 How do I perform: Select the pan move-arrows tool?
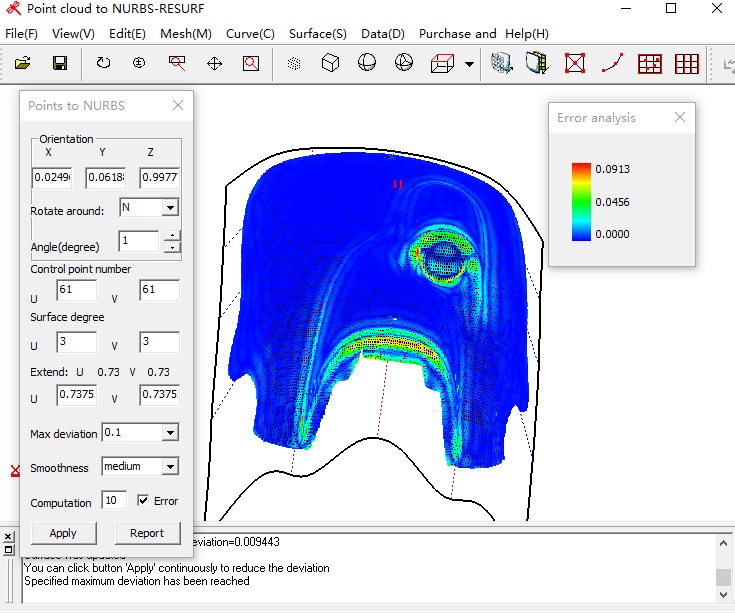[x=214, y=64]
